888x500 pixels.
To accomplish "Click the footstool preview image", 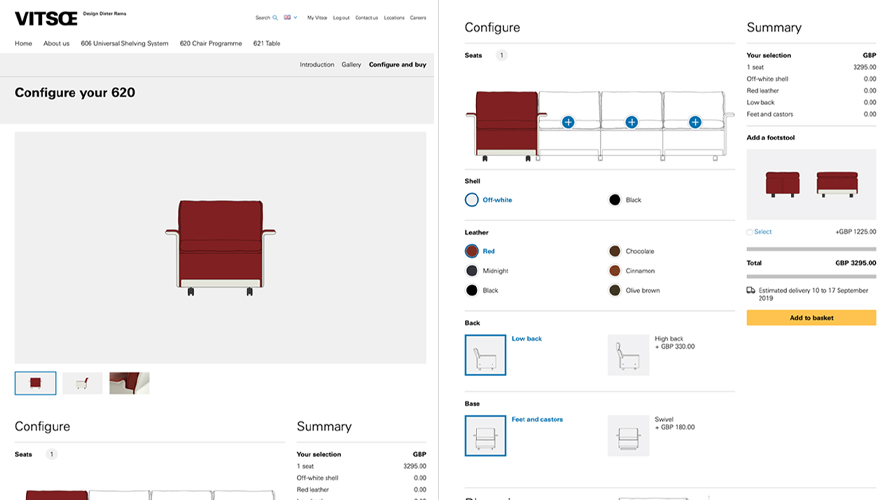I will 811,185.
